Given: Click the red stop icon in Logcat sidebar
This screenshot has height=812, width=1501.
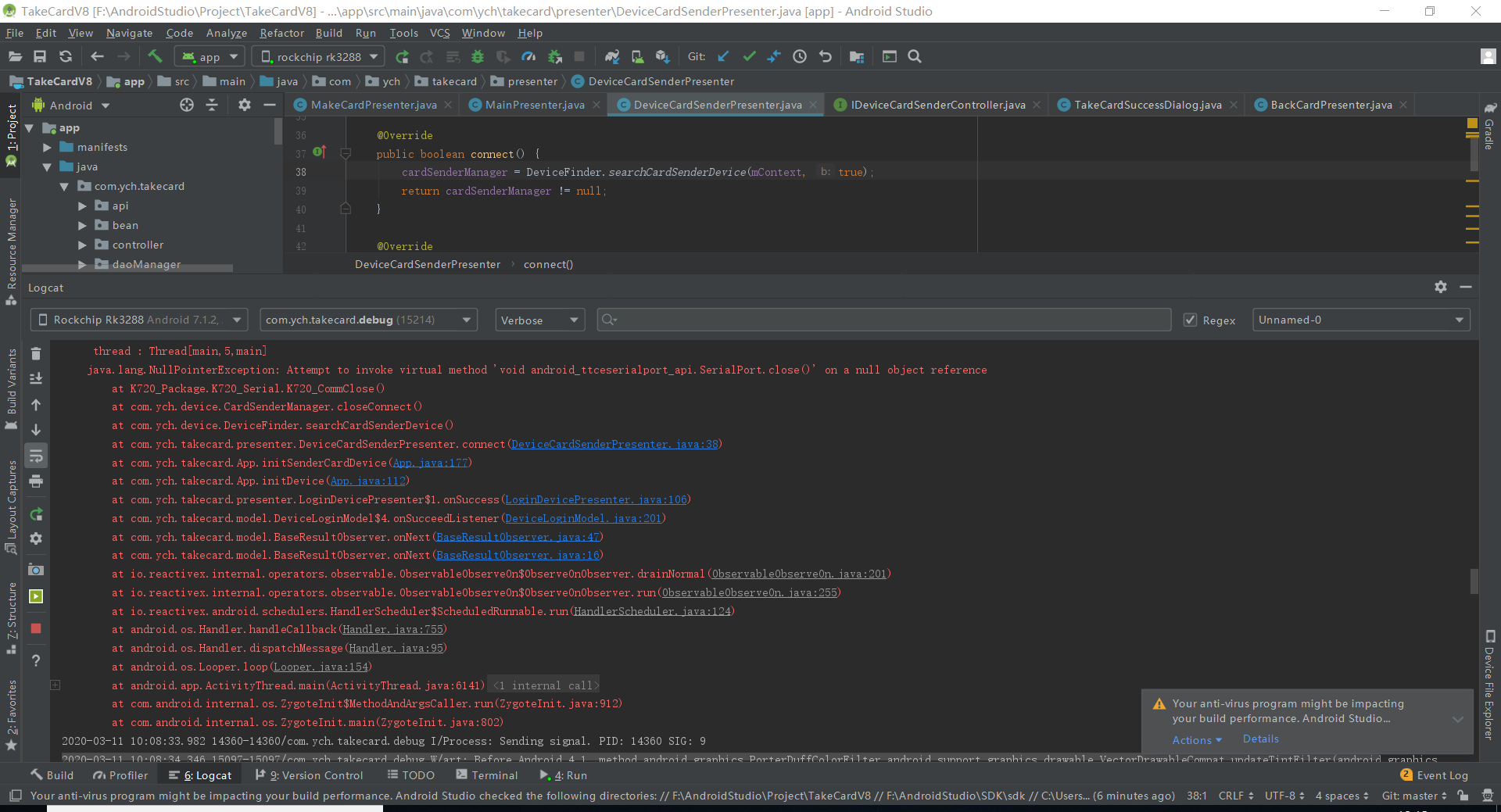Looking at the screenshot, I should 36,628.
